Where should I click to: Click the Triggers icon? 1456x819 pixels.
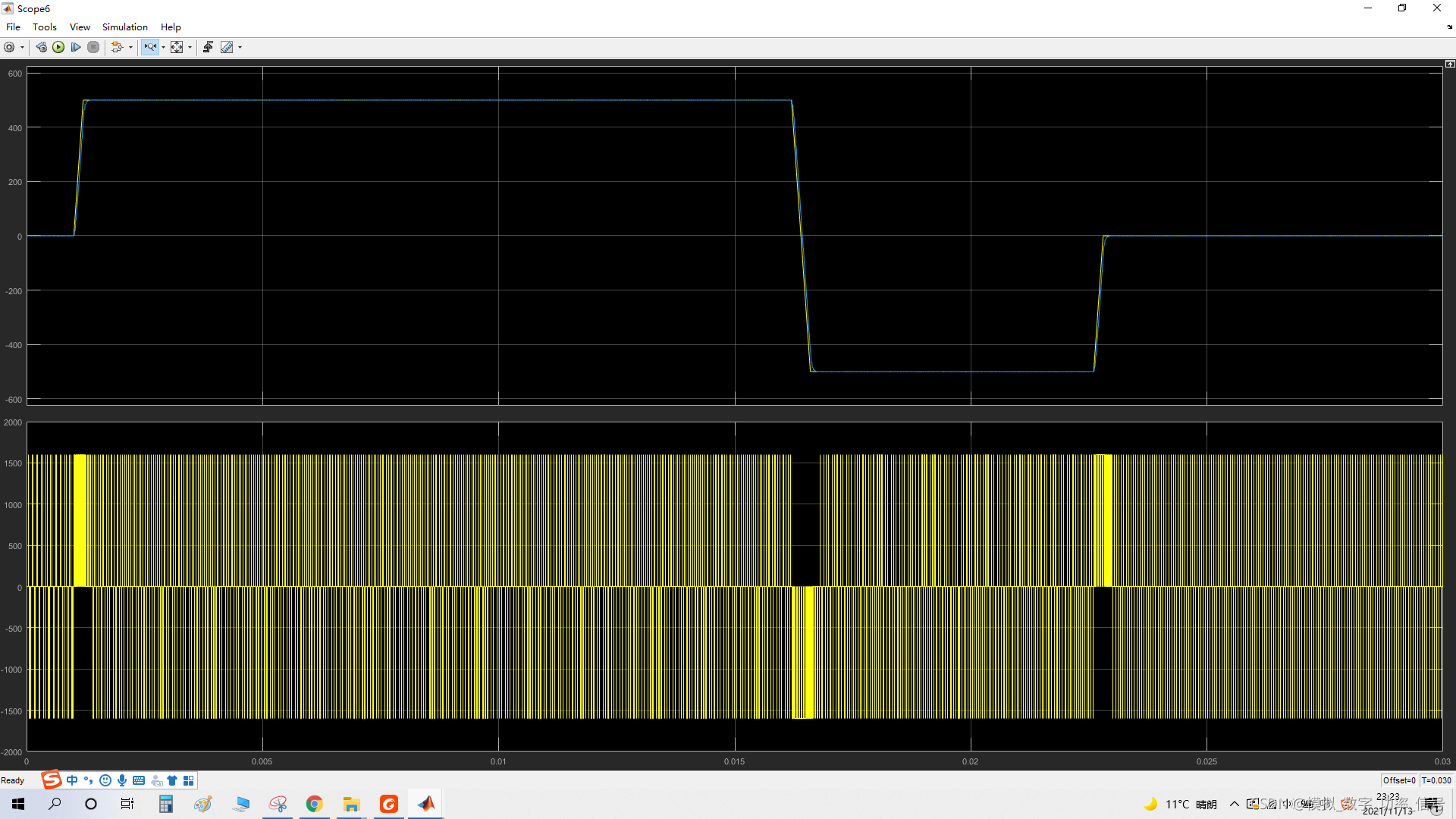click(208, 47)
